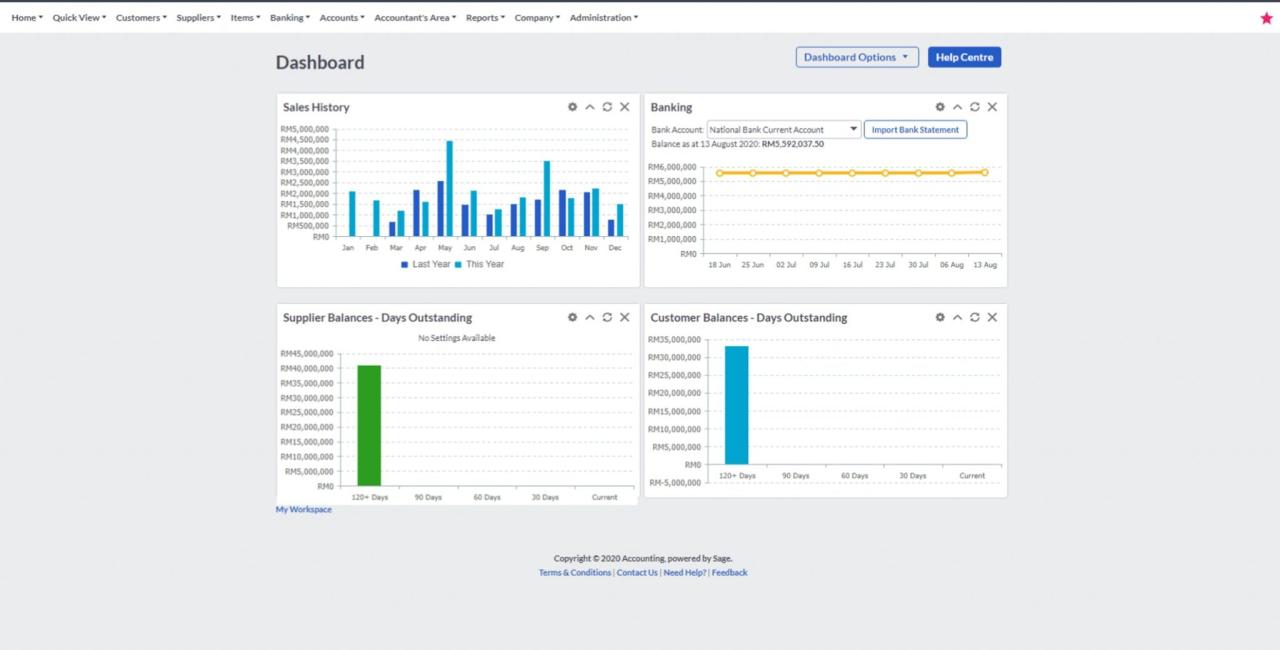Viewport: 1280px width, 650px height.
Task: Refresh the Banking widget chart
Action: point(974,107)
